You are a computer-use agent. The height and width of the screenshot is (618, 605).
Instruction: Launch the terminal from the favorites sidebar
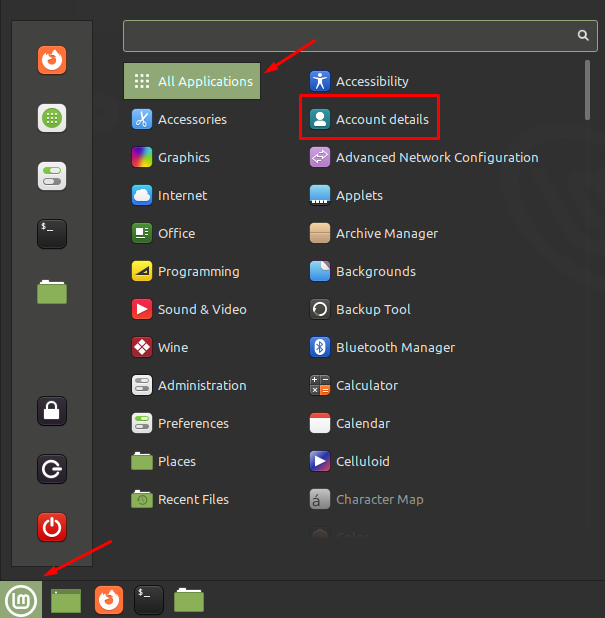(52, 233)
